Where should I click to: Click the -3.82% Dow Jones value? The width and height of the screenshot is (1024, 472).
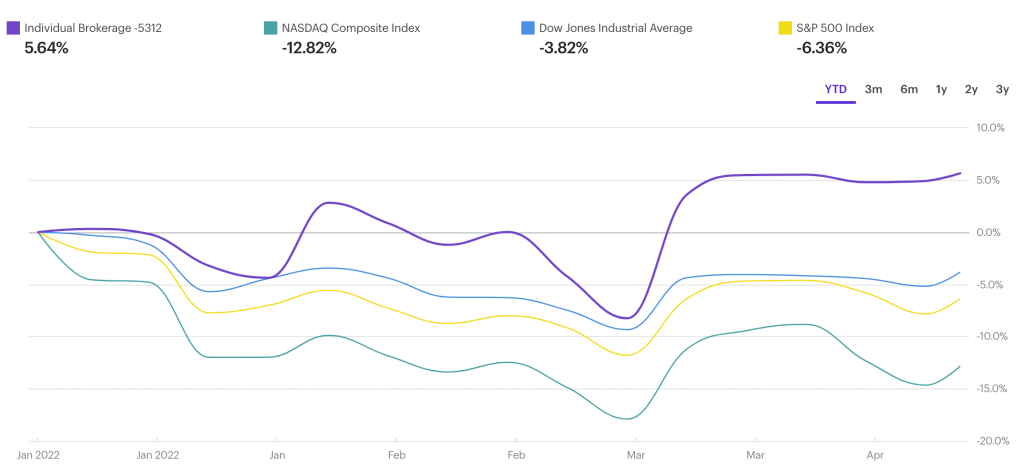tap(562, 47)
